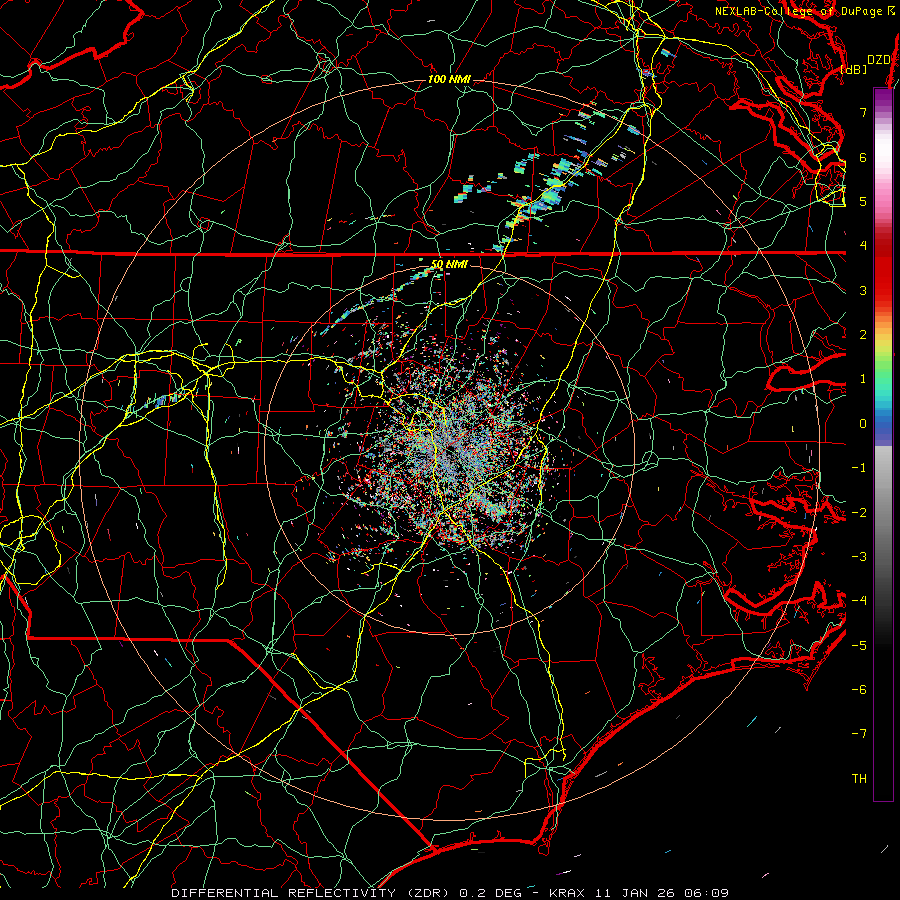
Task: Click the DZDR [dB] color scale title
Action: [x=868, y=64]
